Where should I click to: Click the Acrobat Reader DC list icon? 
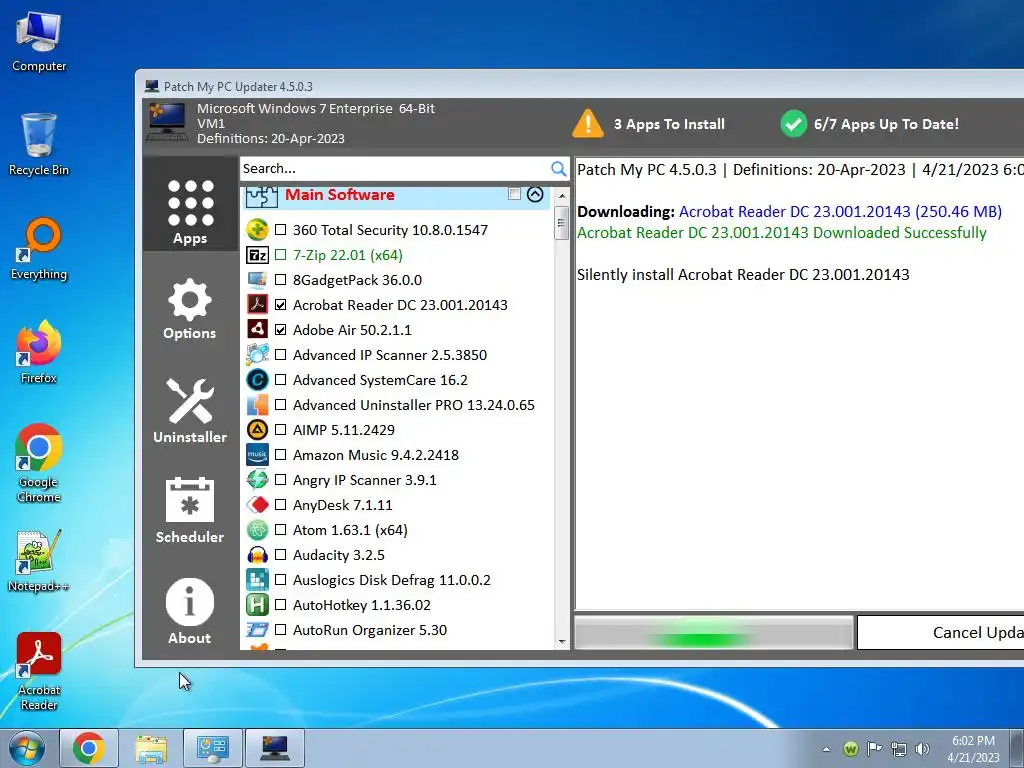(x=257, y=305)
